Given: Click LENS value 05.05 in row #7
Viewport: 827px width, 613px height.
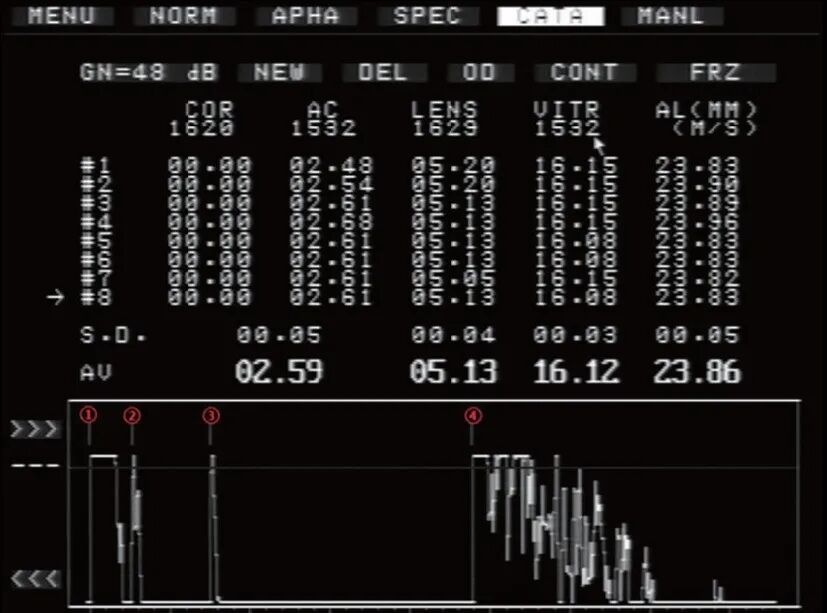Looking at the screenshot, I should tap(453, 278).
